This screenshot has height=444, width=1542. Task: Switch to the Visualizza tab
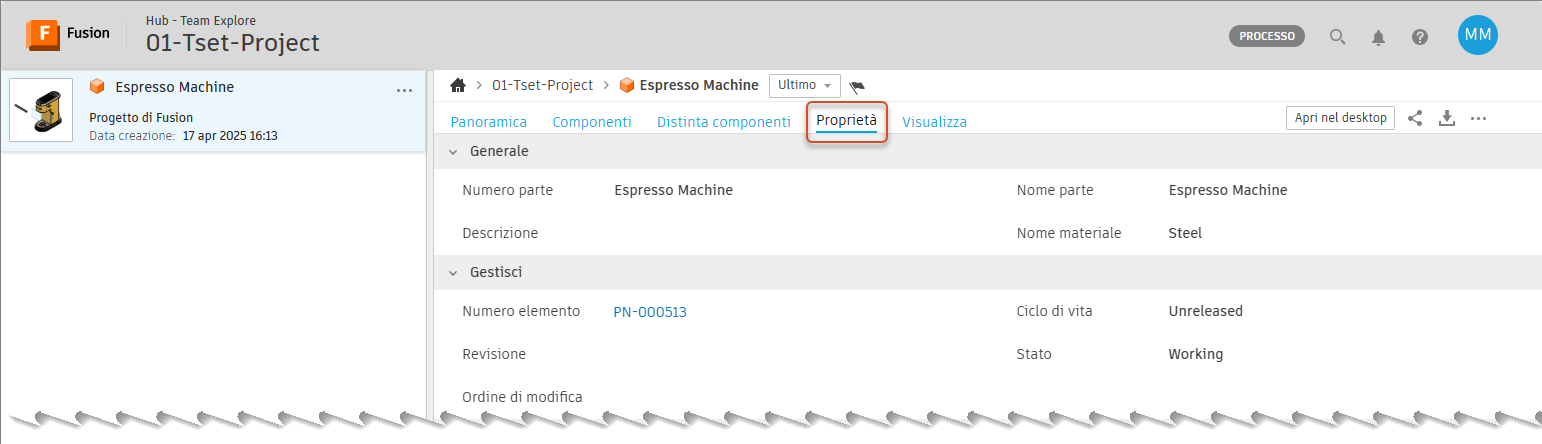[x=934, y=122]
